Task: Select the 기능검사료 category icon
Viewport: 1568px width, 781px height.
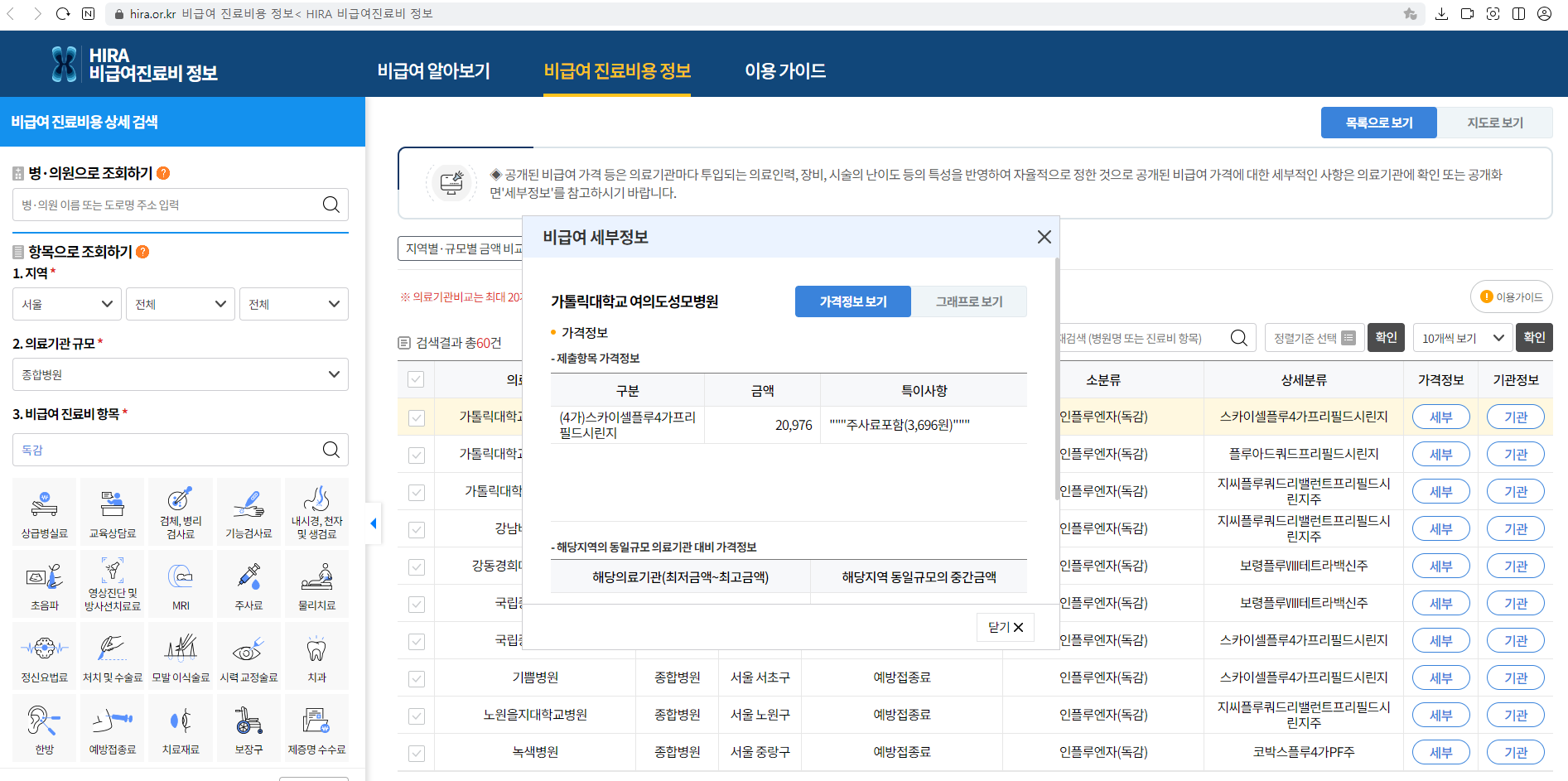Action: [x=248, y=512]
